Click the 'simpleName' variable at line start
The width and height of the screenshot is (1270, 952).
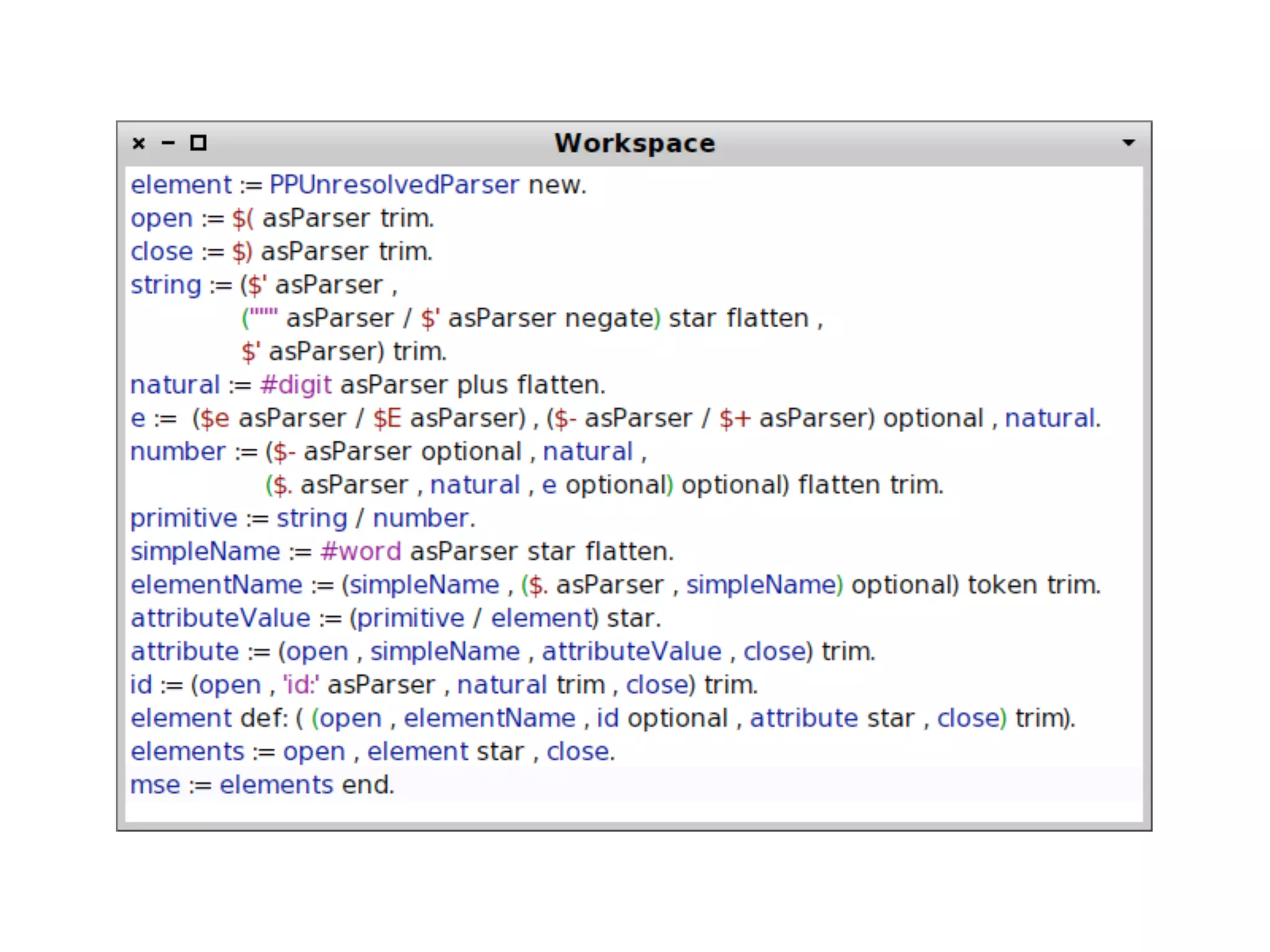205,552
